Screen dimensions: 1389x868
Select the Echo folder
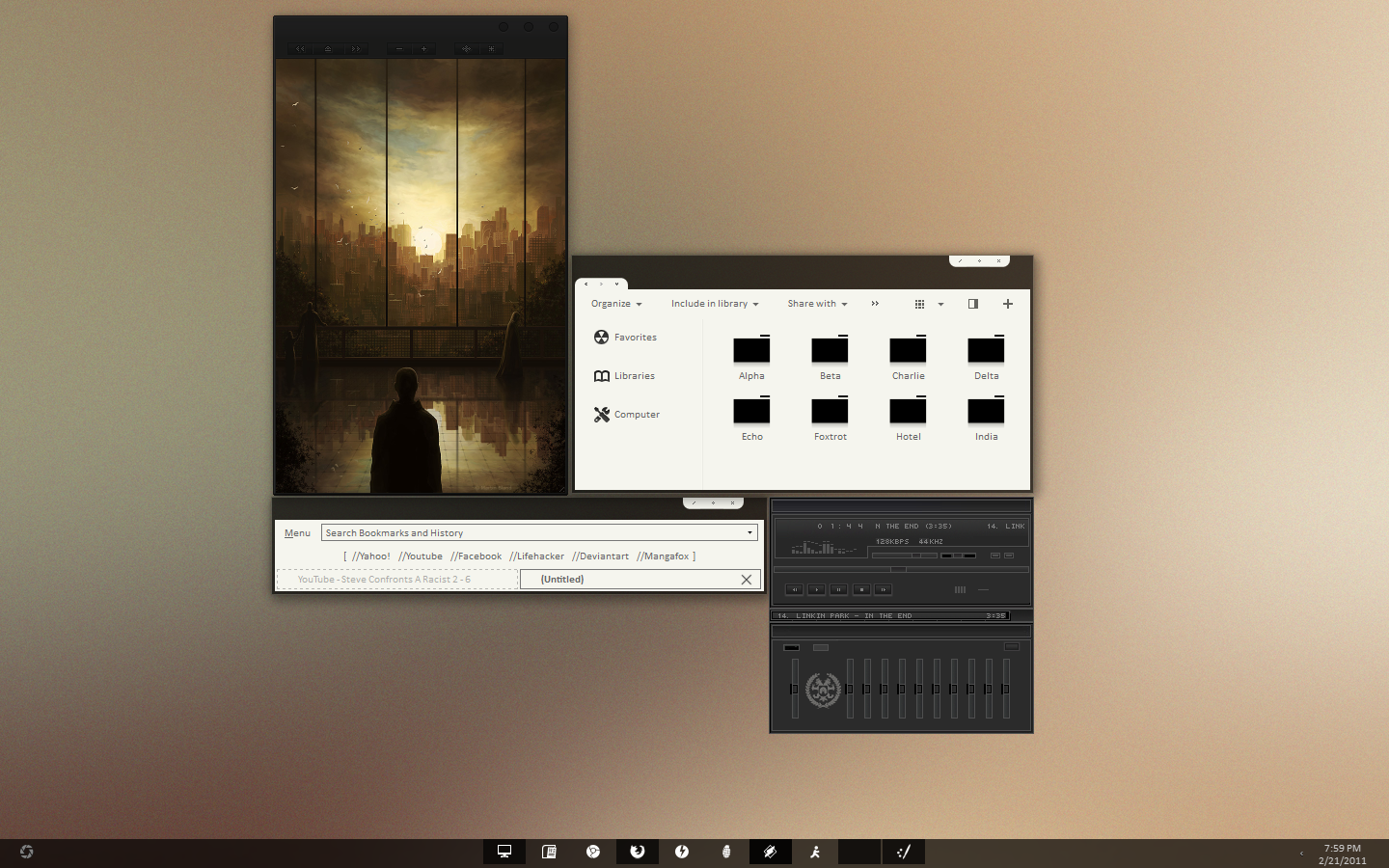(x=751, y=419)
